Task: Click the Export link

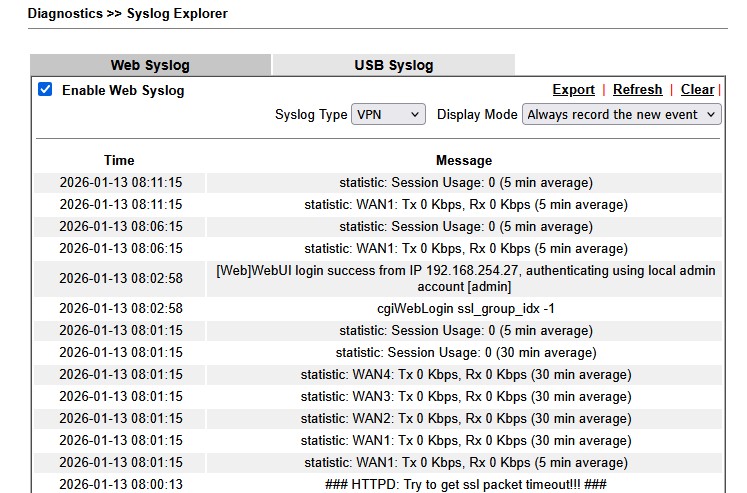Action: [x=573, y=90]
